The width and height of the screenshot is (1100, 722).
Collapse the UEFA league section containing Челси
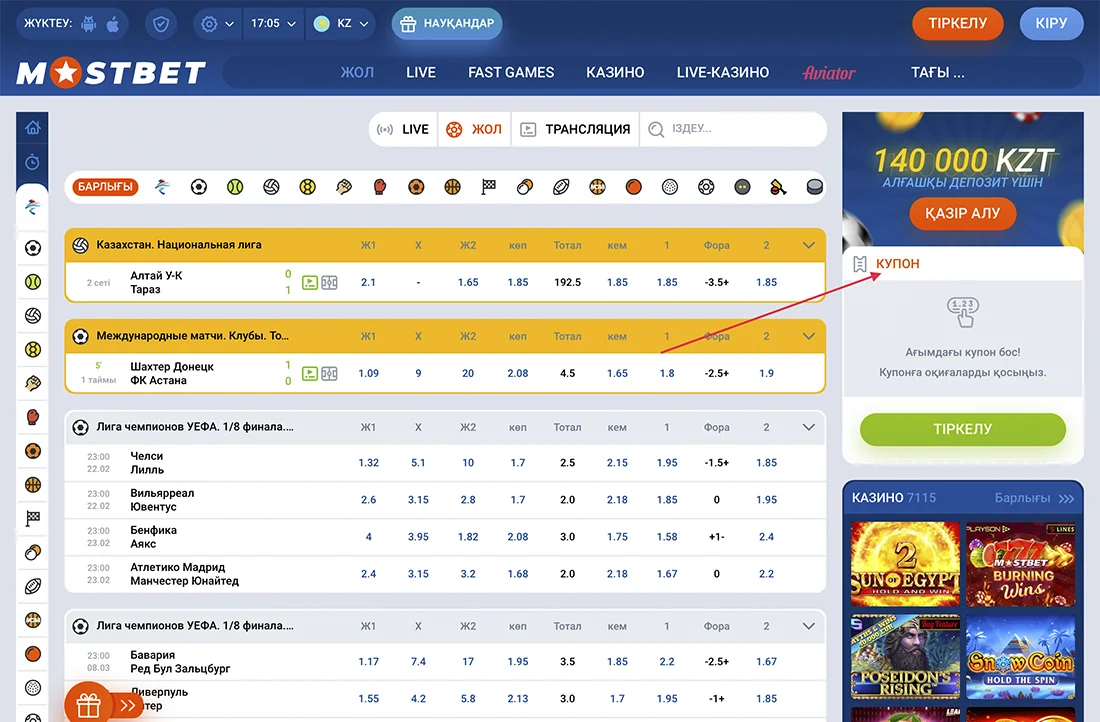(809, 427)
